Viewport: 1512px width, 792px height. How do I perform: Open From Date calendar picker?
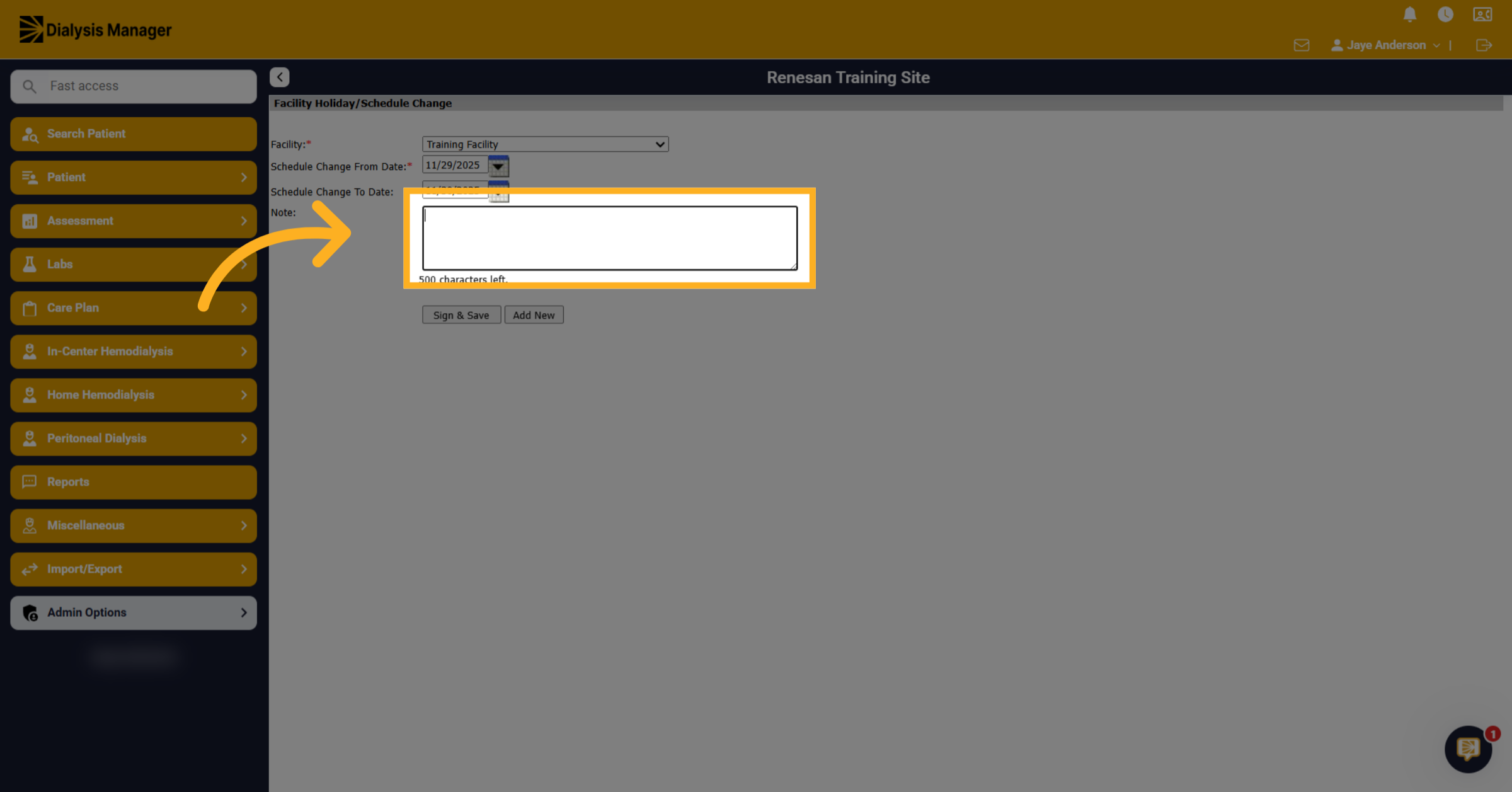pos(498,166)
